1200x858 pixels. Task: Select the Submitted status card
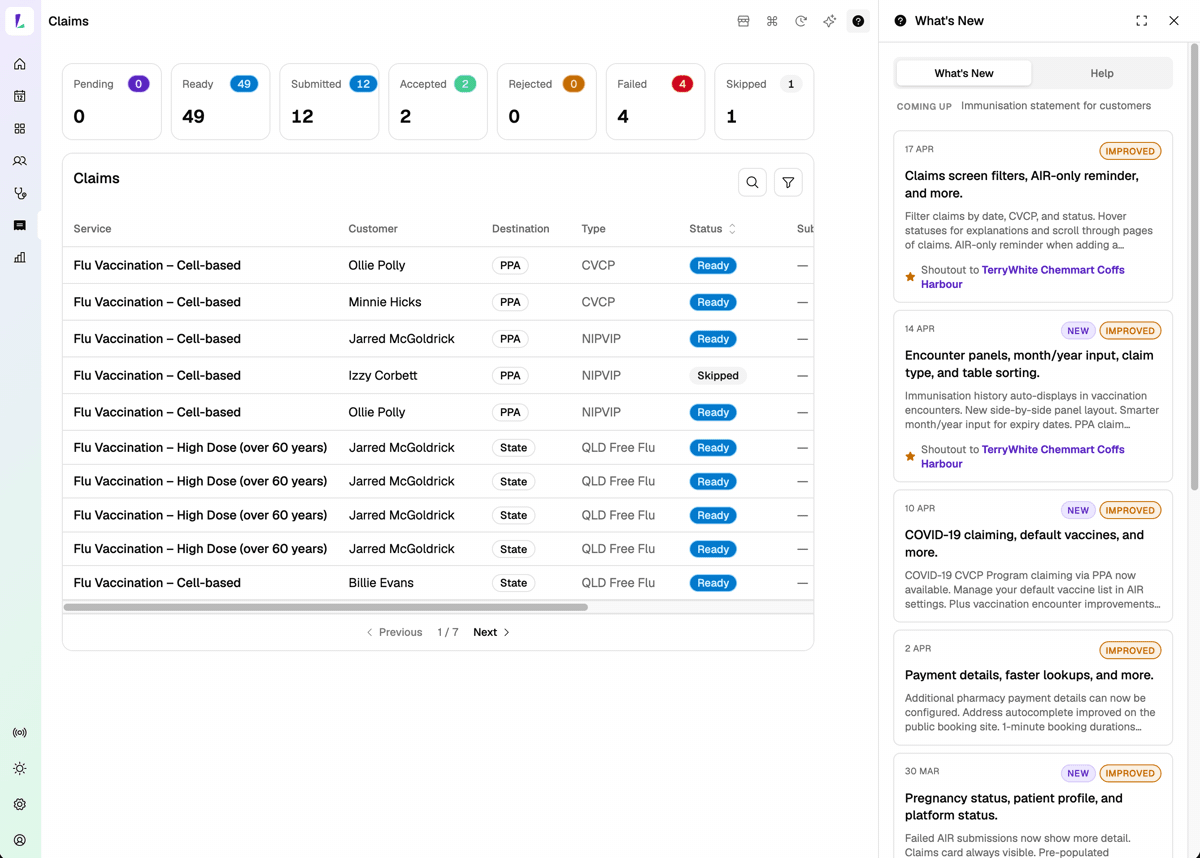point(329,101)
